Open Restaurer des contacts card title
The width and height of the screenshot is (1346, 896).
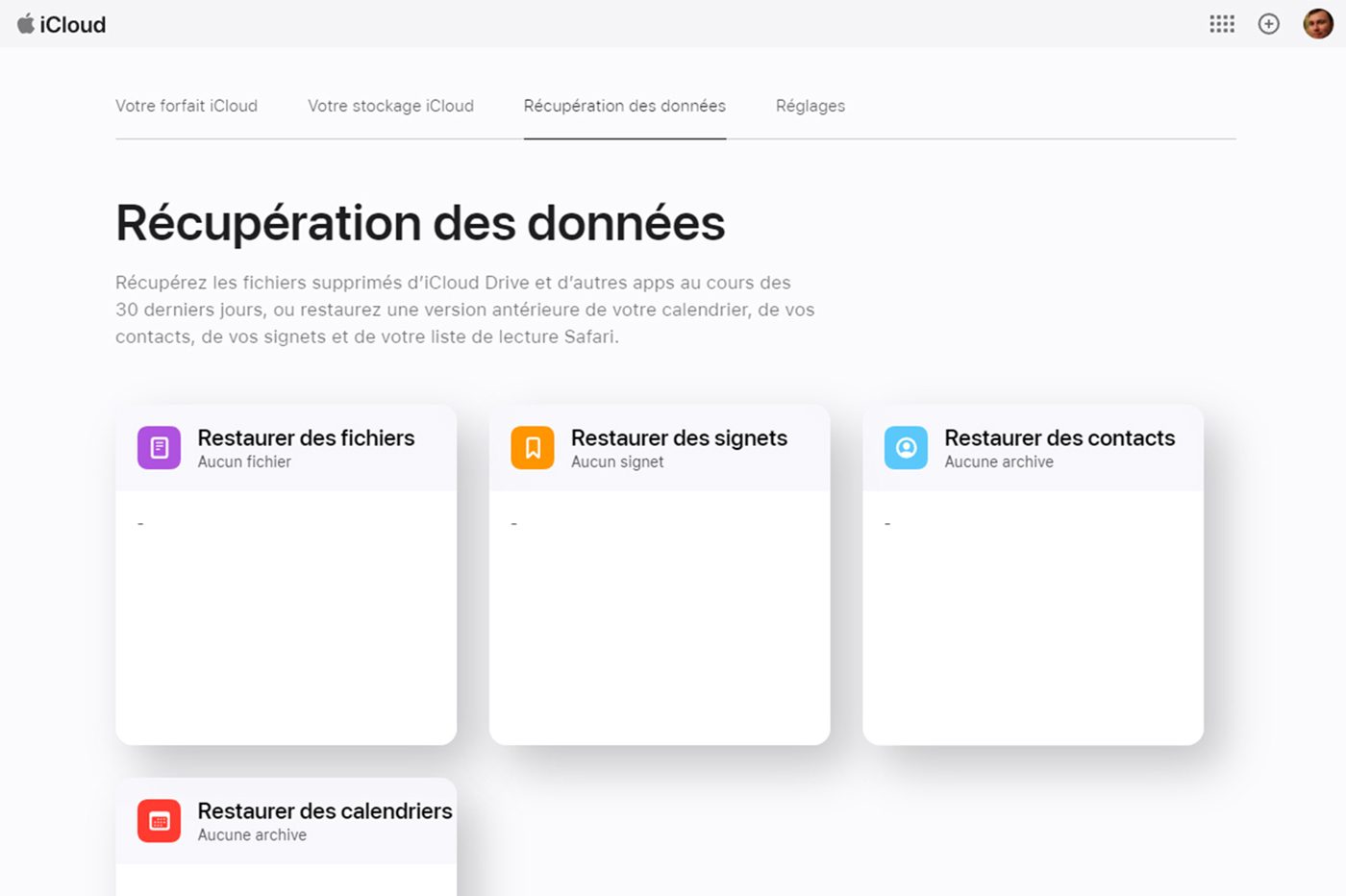point(1059,437)
